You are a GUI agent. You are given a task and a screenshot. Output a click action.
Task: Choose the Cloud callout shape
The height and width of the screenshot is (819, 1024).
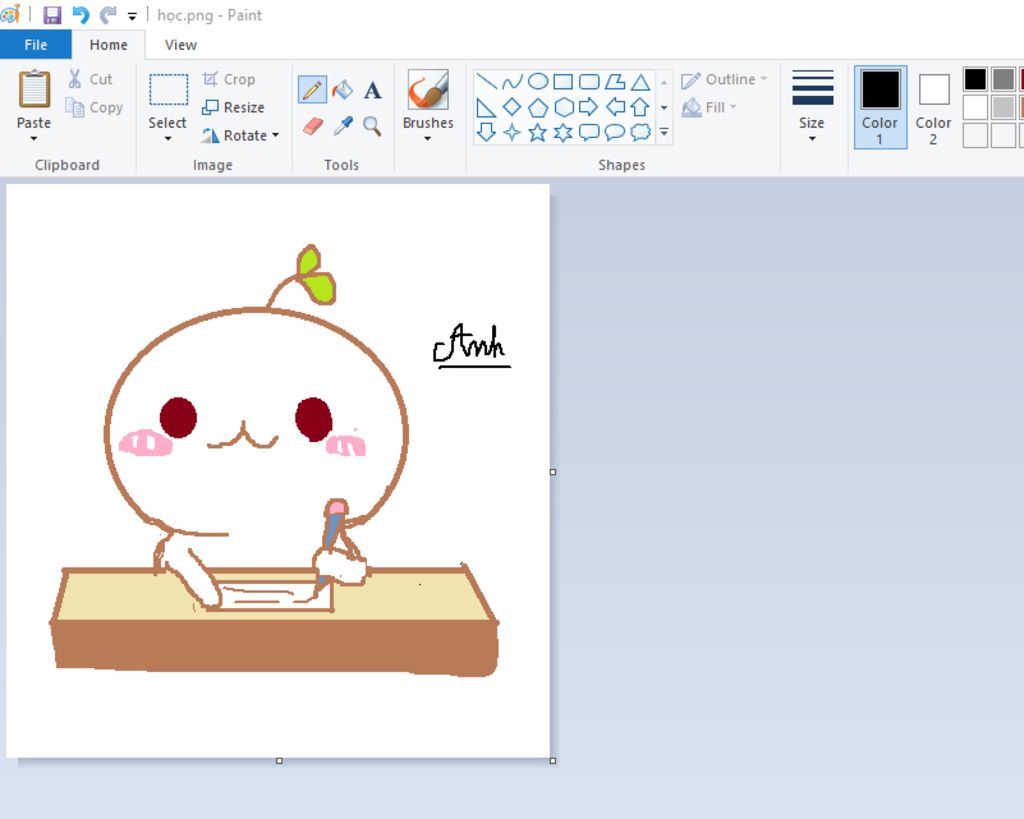tap(641, 133)
